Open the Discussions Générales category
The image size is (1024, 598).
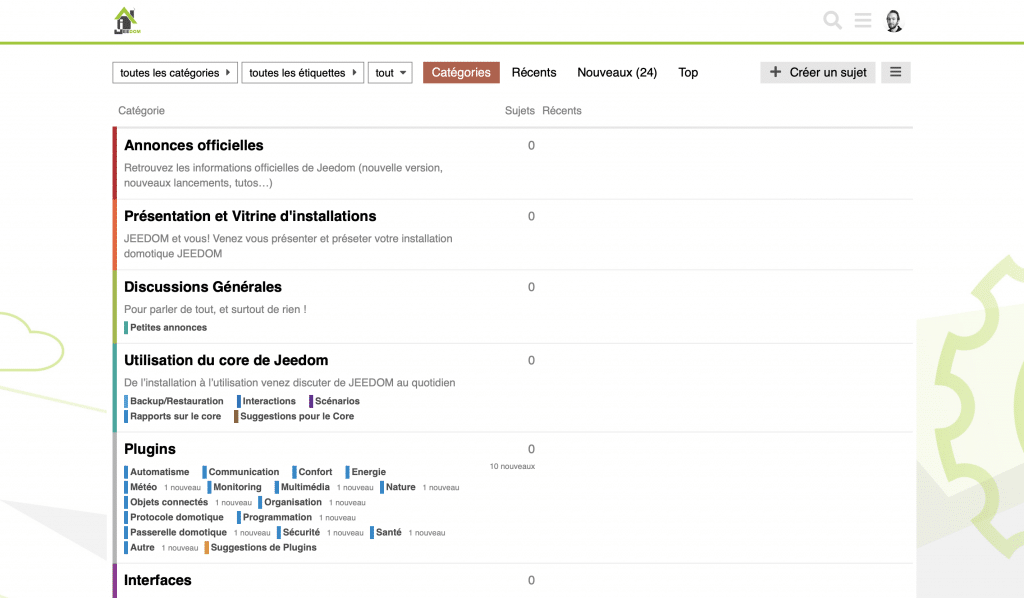(x=203, y=287)
